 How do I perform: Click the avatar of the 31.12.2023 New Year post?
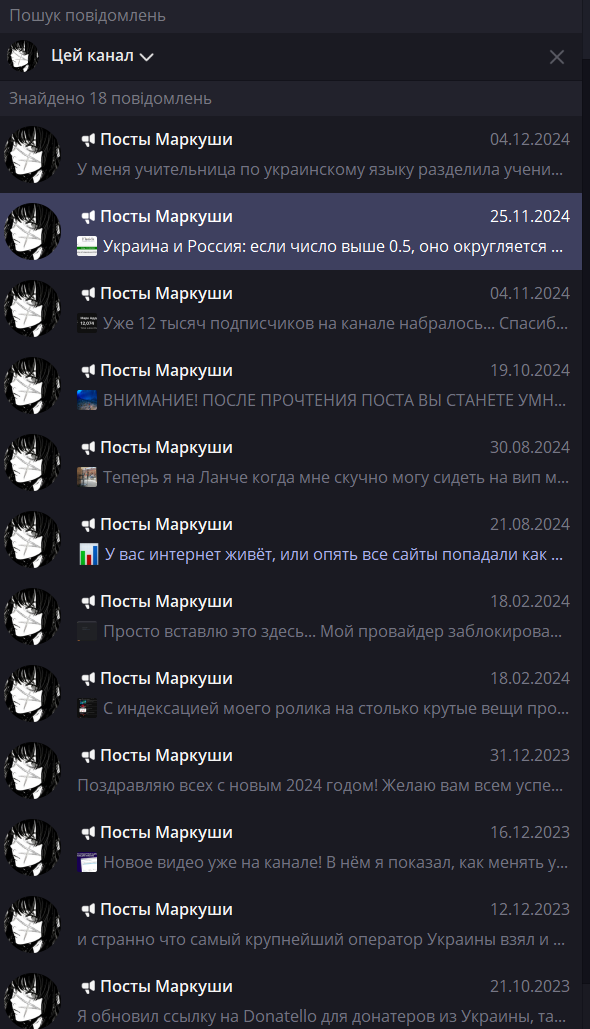coord(32,770)
